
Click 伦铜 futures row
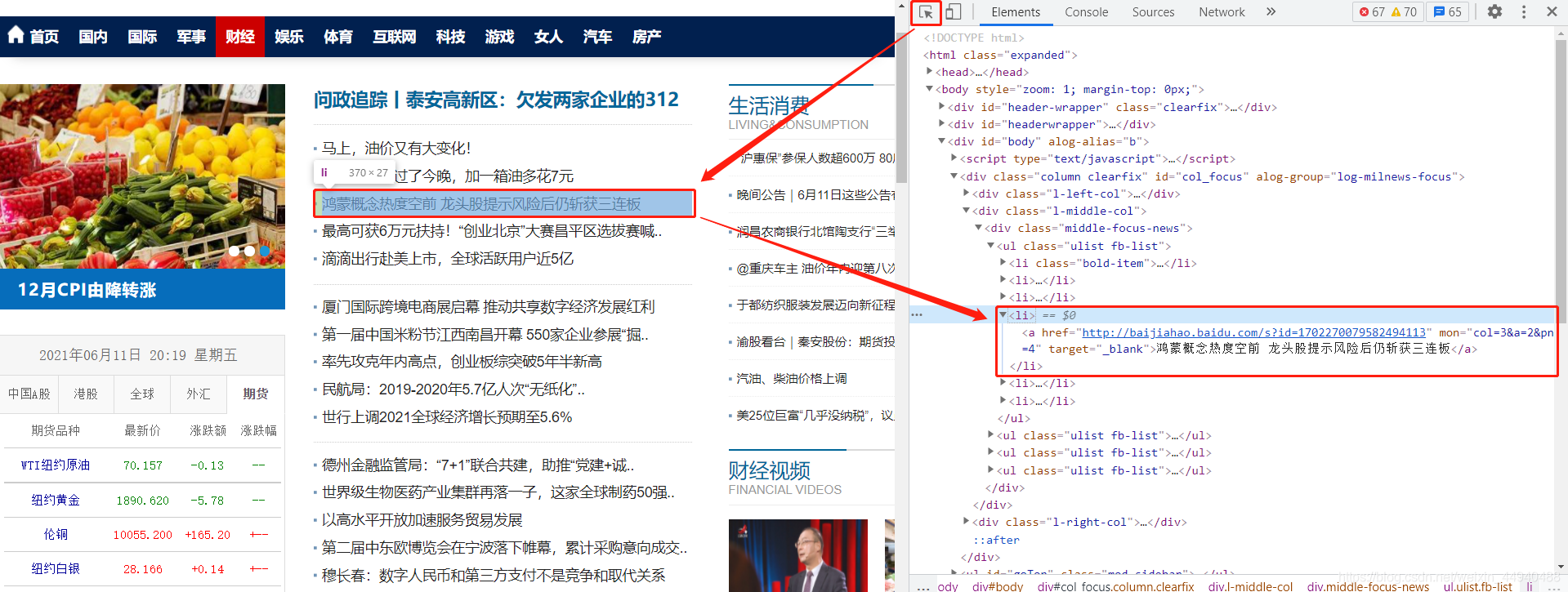tap(144, 535)
